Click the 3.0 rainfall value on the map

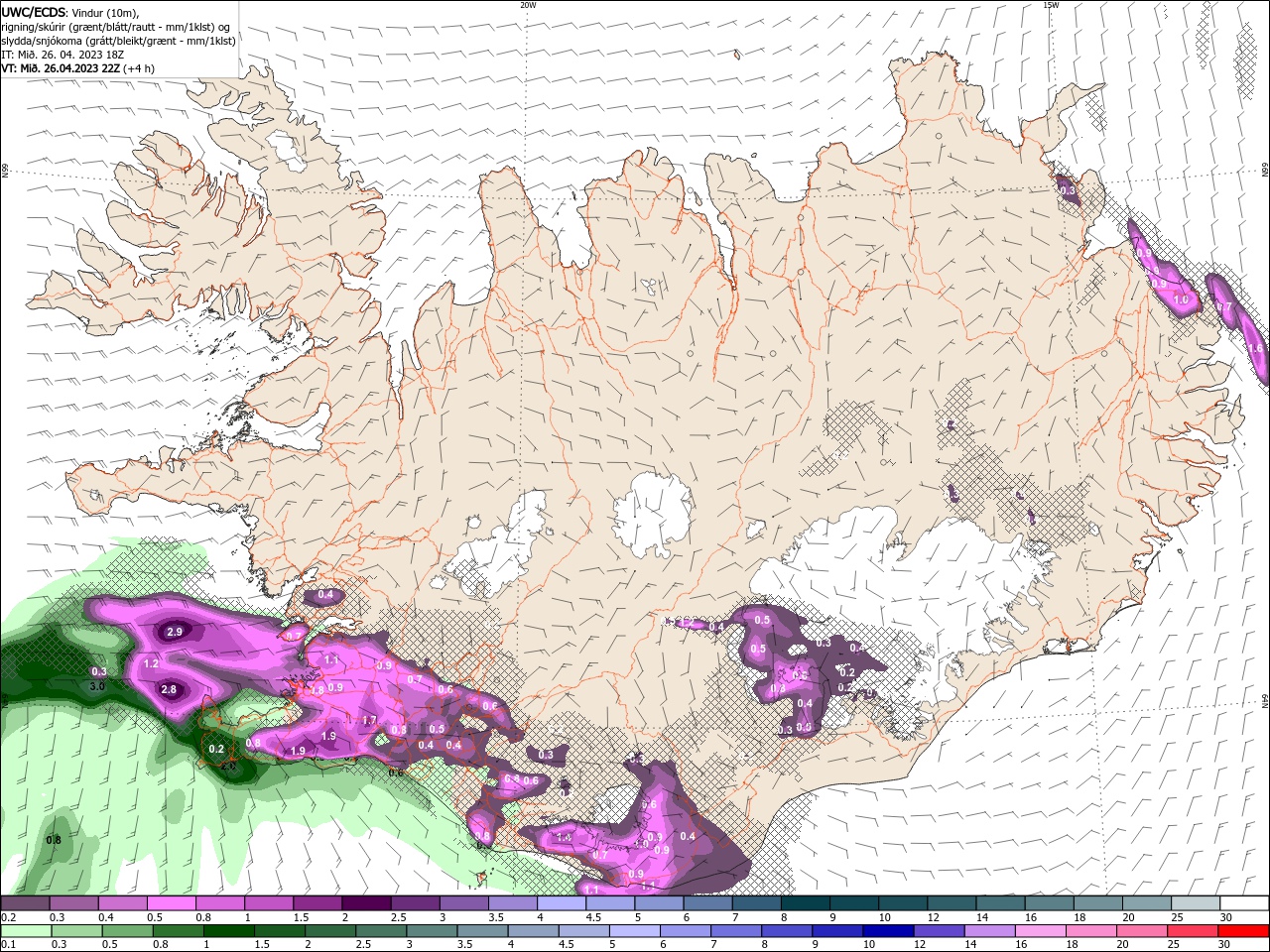(97, 686)
